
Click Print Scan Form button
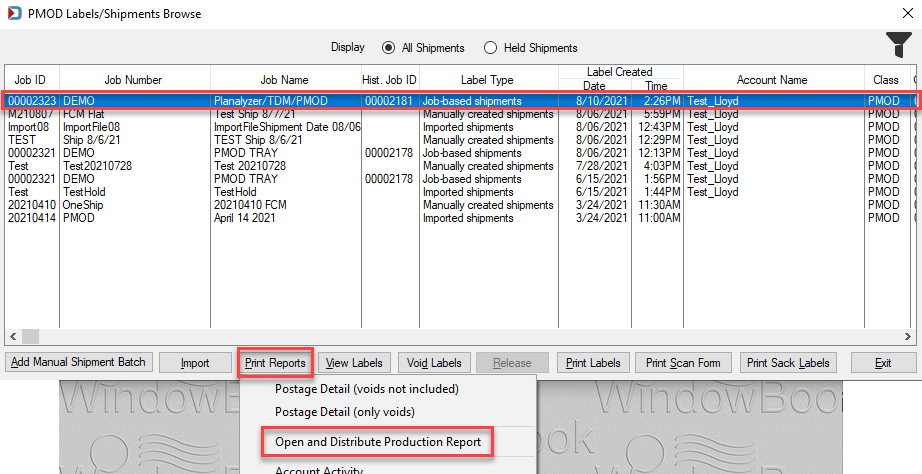(683, 363)
